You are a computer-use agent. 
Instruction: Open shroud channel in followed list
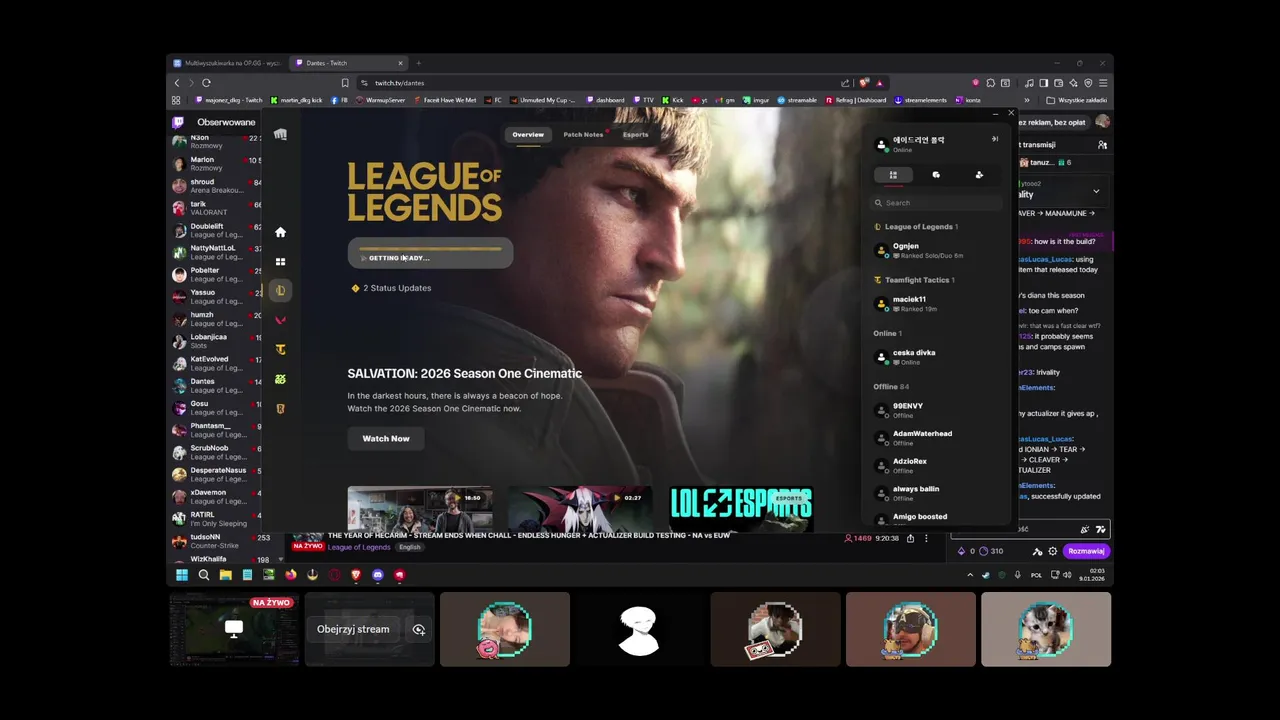pyautogui.click(x=215, y=186)
